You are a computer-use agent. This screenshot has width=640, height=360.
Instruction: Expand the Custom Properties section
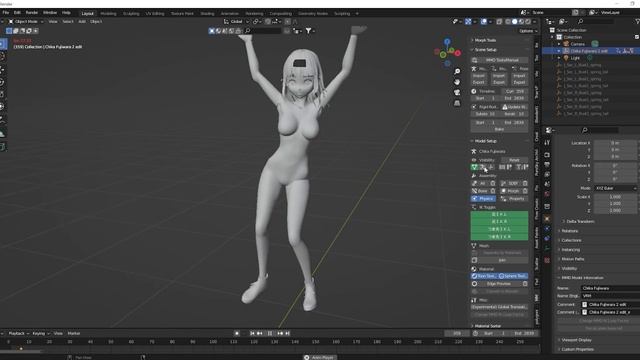pyautogui.click(x=577, y=349)
